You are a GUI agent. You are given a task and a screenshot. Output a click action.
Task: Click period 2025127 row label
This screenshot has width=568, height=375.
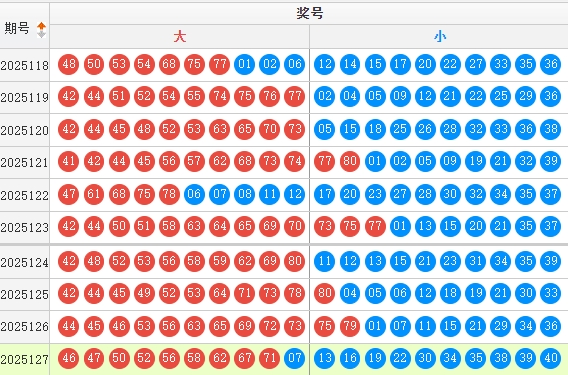[25, 359]
